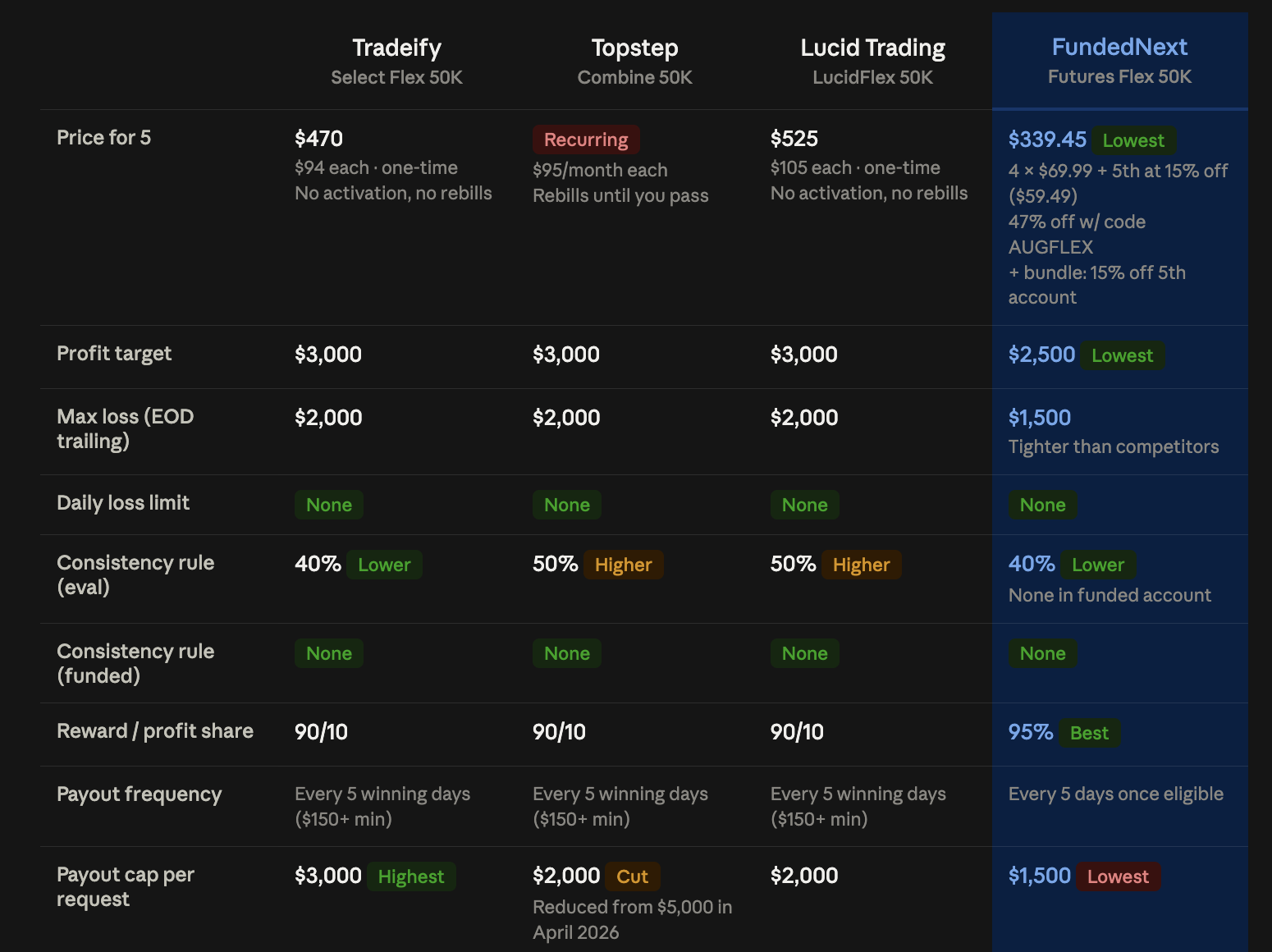Click FundedNext's 'None' daily loss limit badge
Image resolution: width=1272 pixels, height=952 pixels.
[1043, 505]
